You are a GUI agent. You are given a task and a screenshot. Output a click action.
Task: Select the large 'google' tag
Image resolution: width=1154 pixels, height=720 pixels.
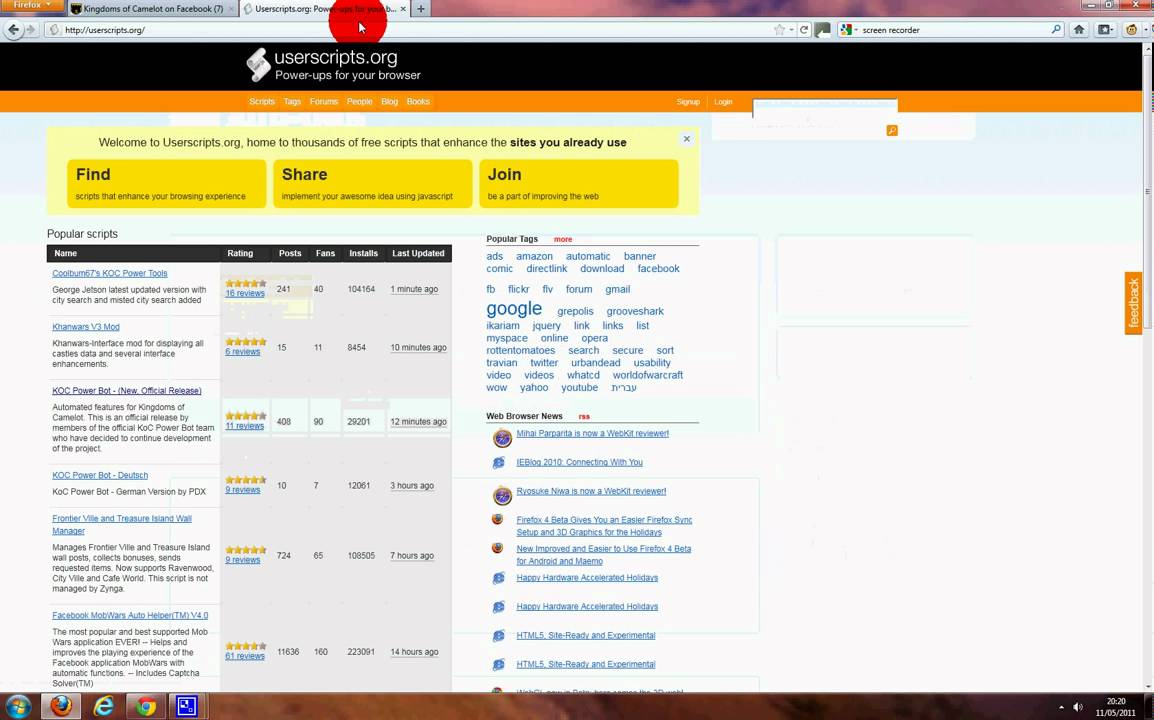514,308
